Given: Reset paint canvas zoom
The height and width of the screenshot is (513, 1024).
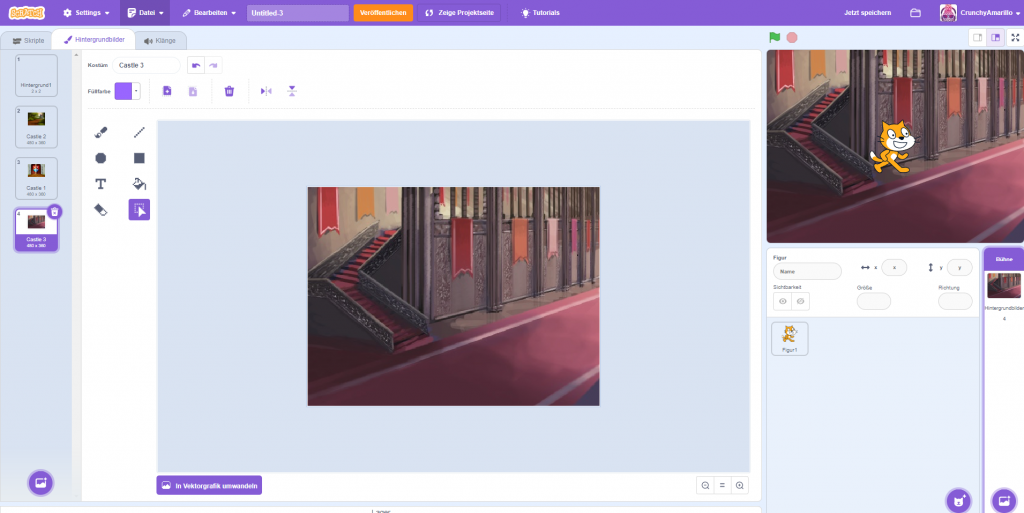Looking at the screenshot, I should tap(722, 486).
